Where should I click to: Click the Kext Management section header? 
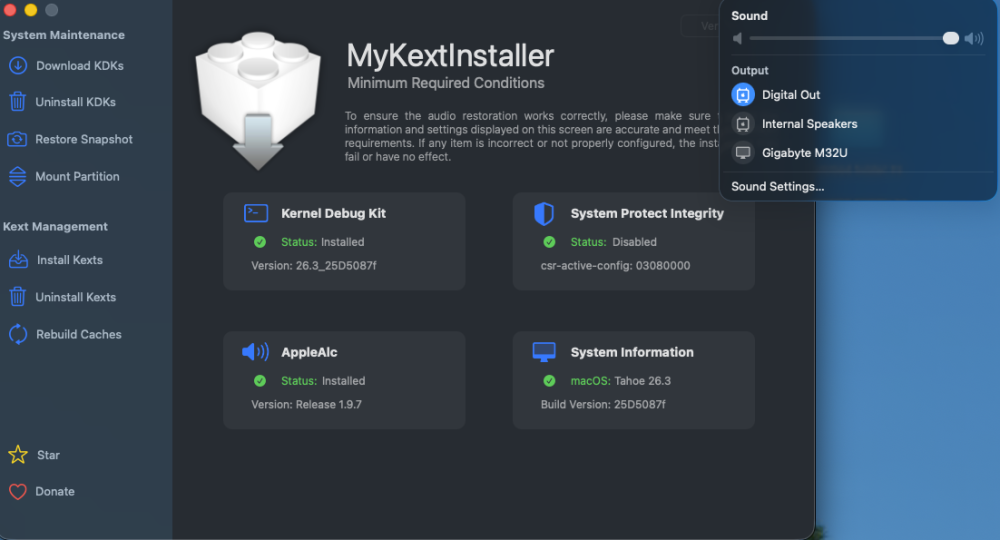tap(55, 226)
